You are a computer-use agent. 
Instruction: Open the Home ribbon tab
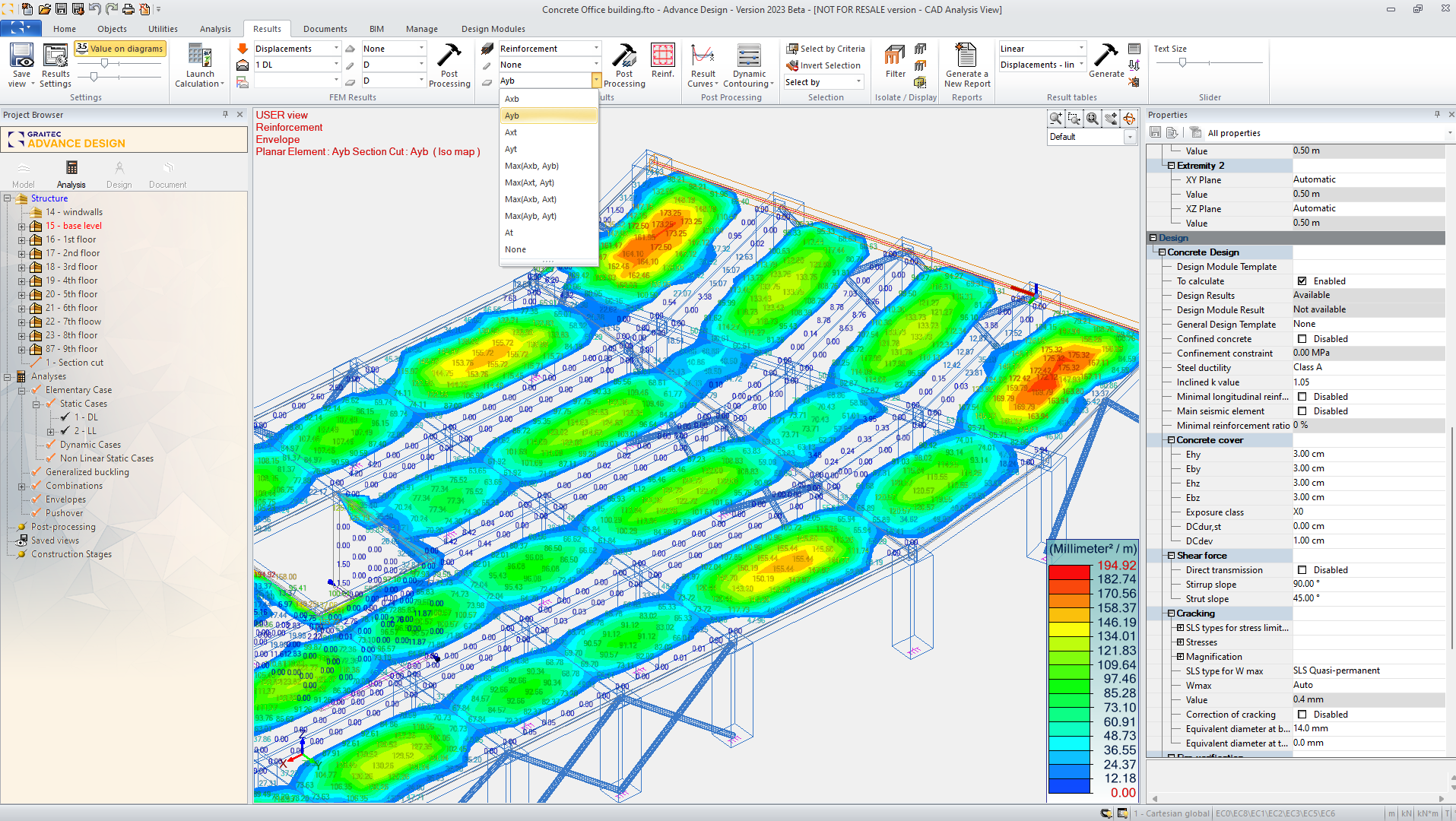65,29
